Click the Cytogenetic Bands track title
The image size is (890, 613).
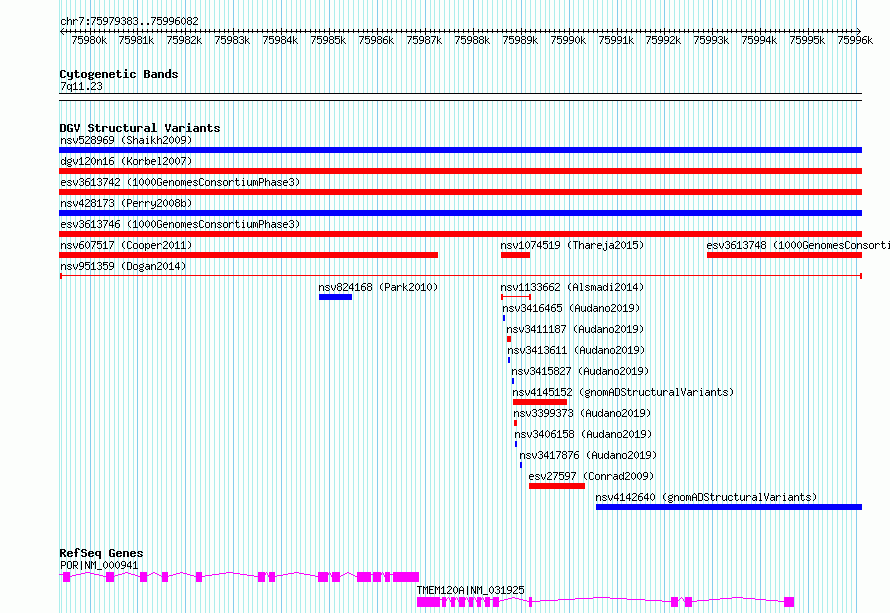click(x=119, y=74)
